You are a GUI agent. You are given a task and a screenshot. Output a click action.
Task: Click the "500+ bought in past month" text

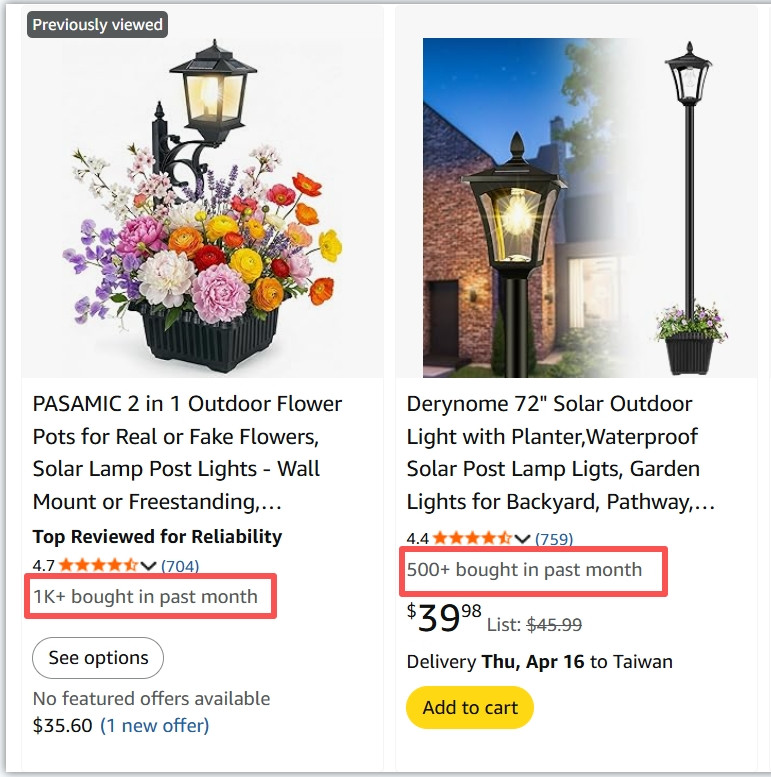click(x=525, y=570)
